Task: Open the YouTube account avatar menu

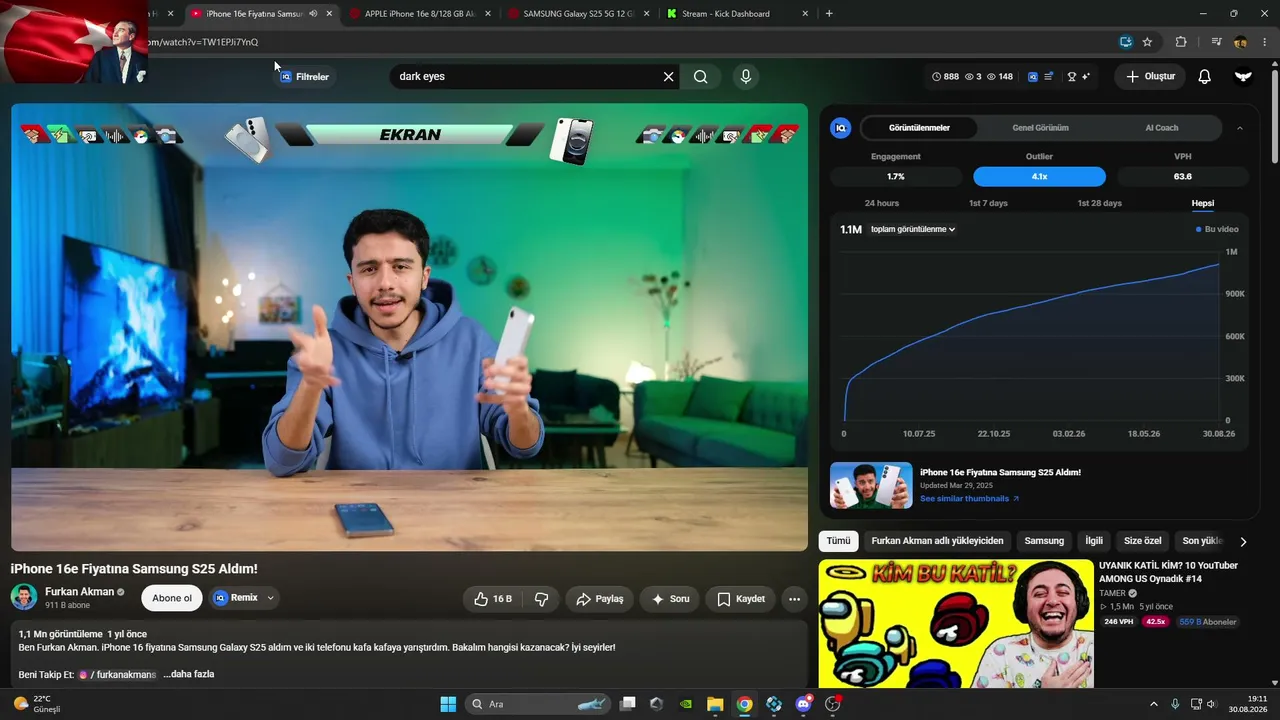Action: (1243, 77)
